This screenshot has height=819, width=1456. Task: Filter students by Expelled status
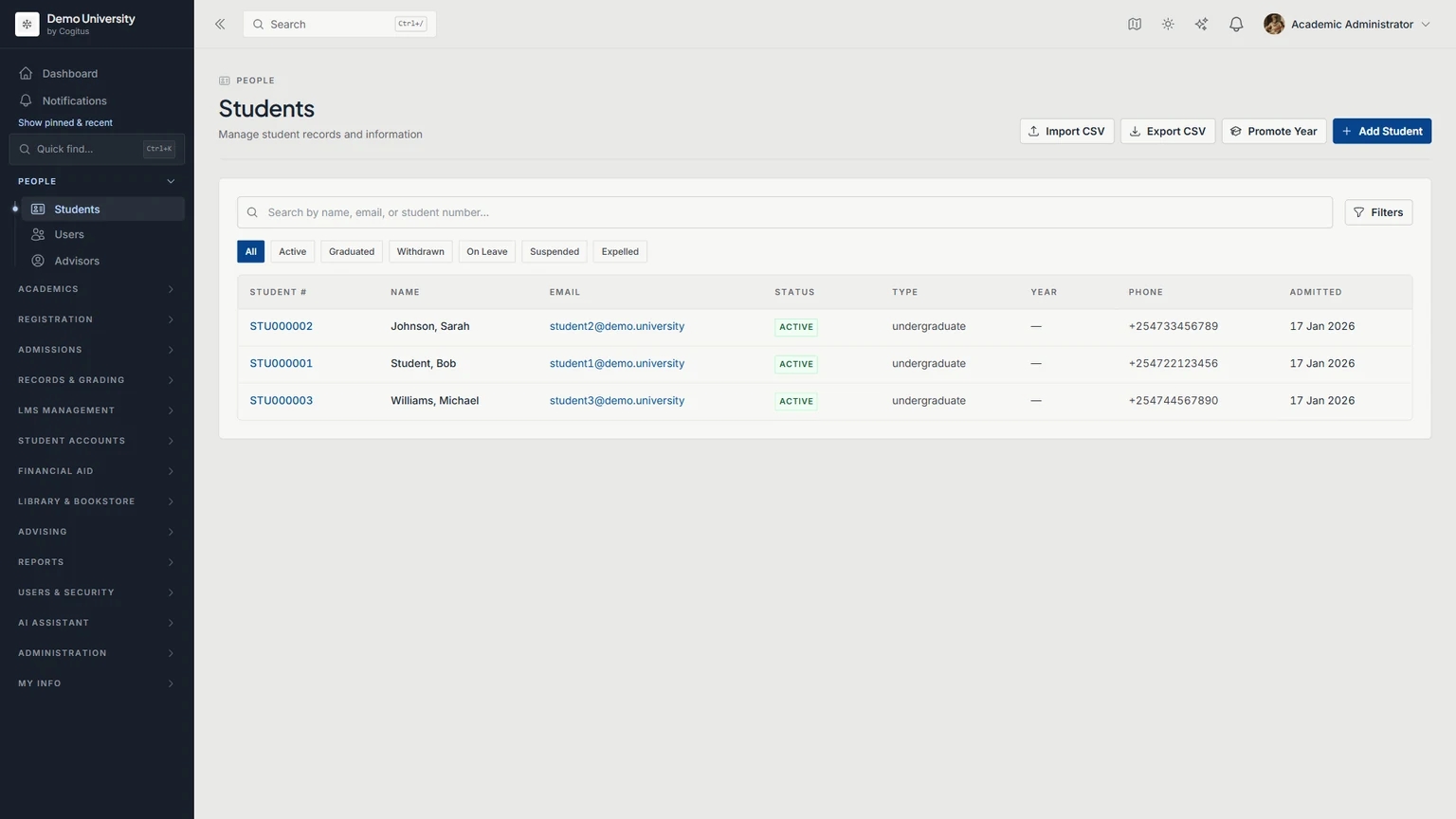tap(620, 252)
